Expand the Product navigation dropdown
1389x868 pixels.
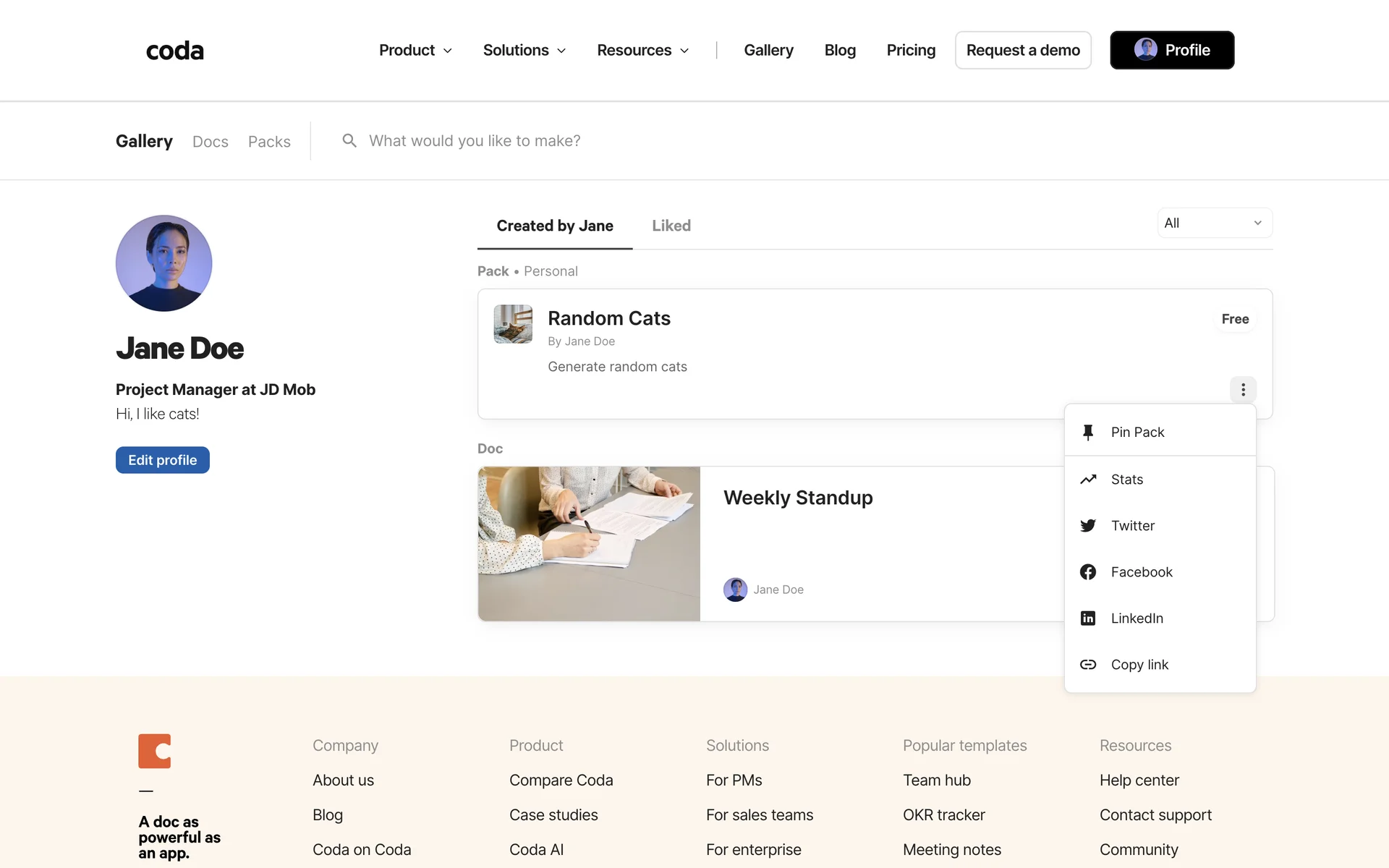(415, 51)
